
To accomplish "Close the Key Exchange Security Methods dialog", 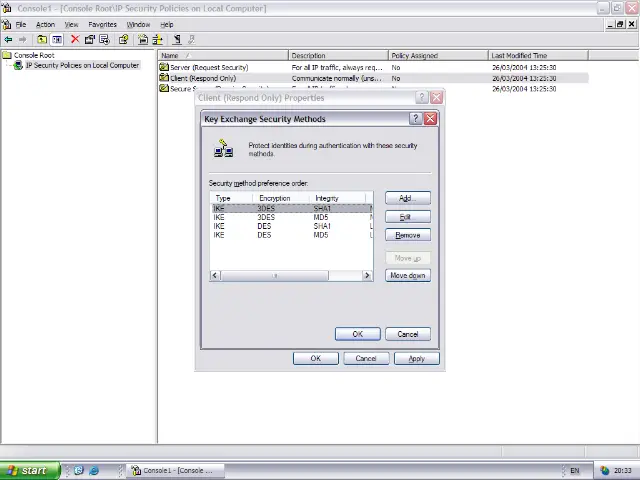I will click(x=430, y=119).
